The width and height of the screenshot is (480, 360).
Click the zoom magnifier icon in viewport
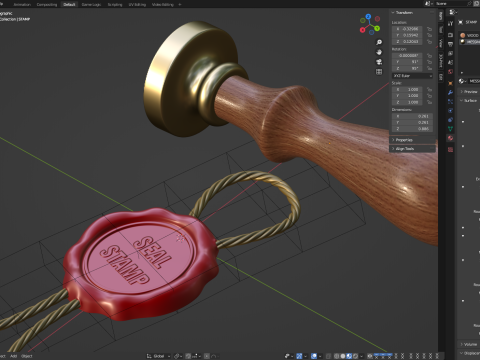(379, 42)
